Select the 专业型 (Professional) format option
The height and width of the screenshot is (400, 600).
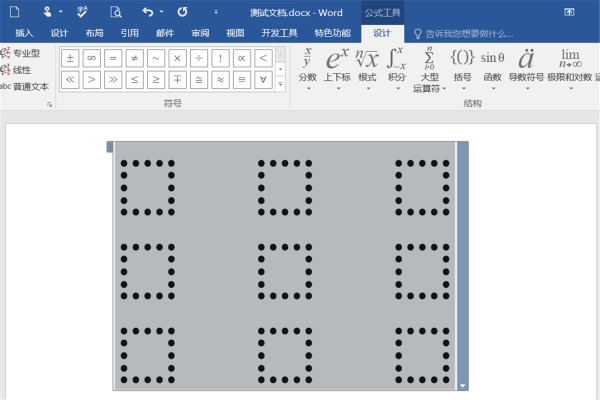point(26,53)
